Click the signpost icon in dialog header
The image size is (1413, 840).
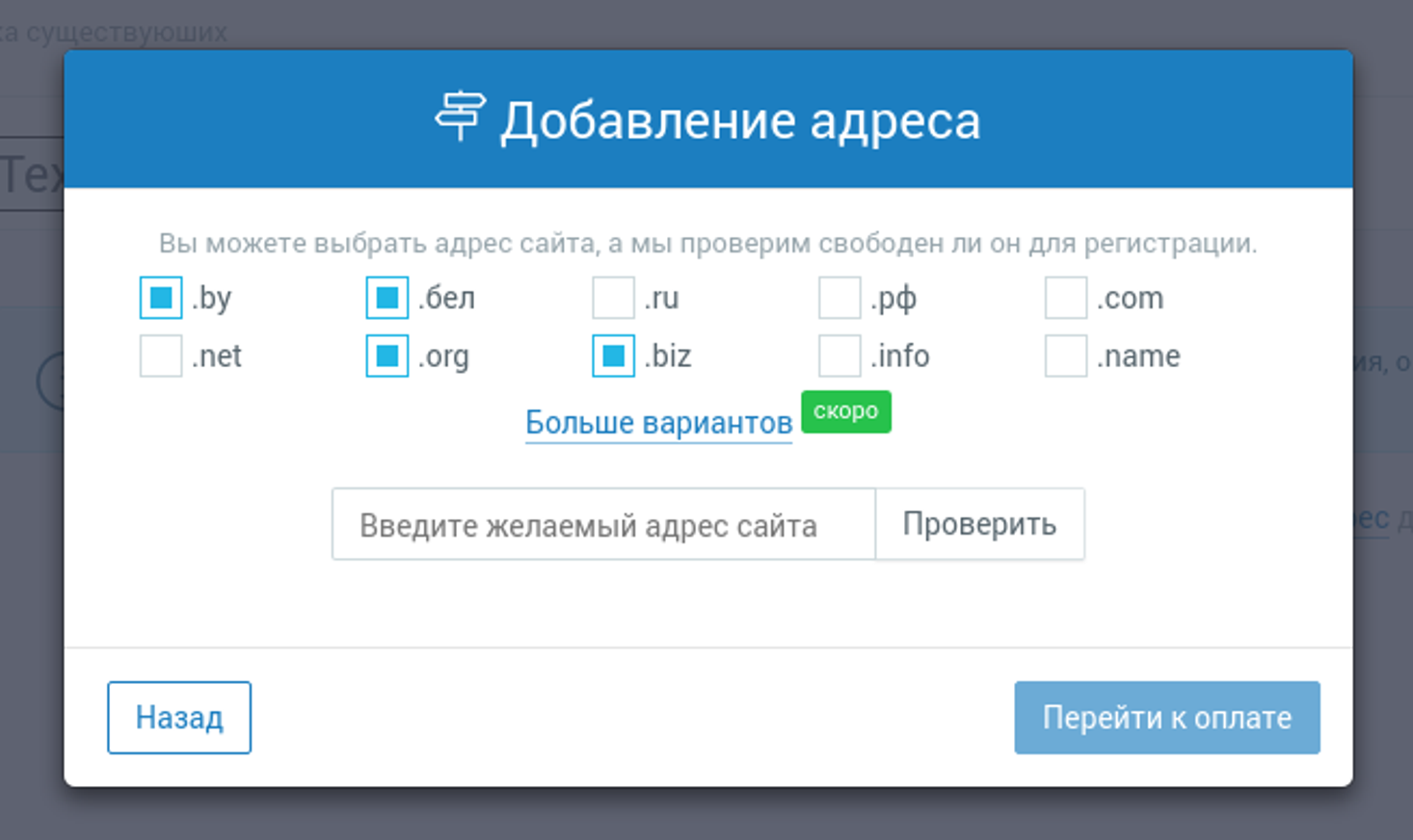click(460, 117)
